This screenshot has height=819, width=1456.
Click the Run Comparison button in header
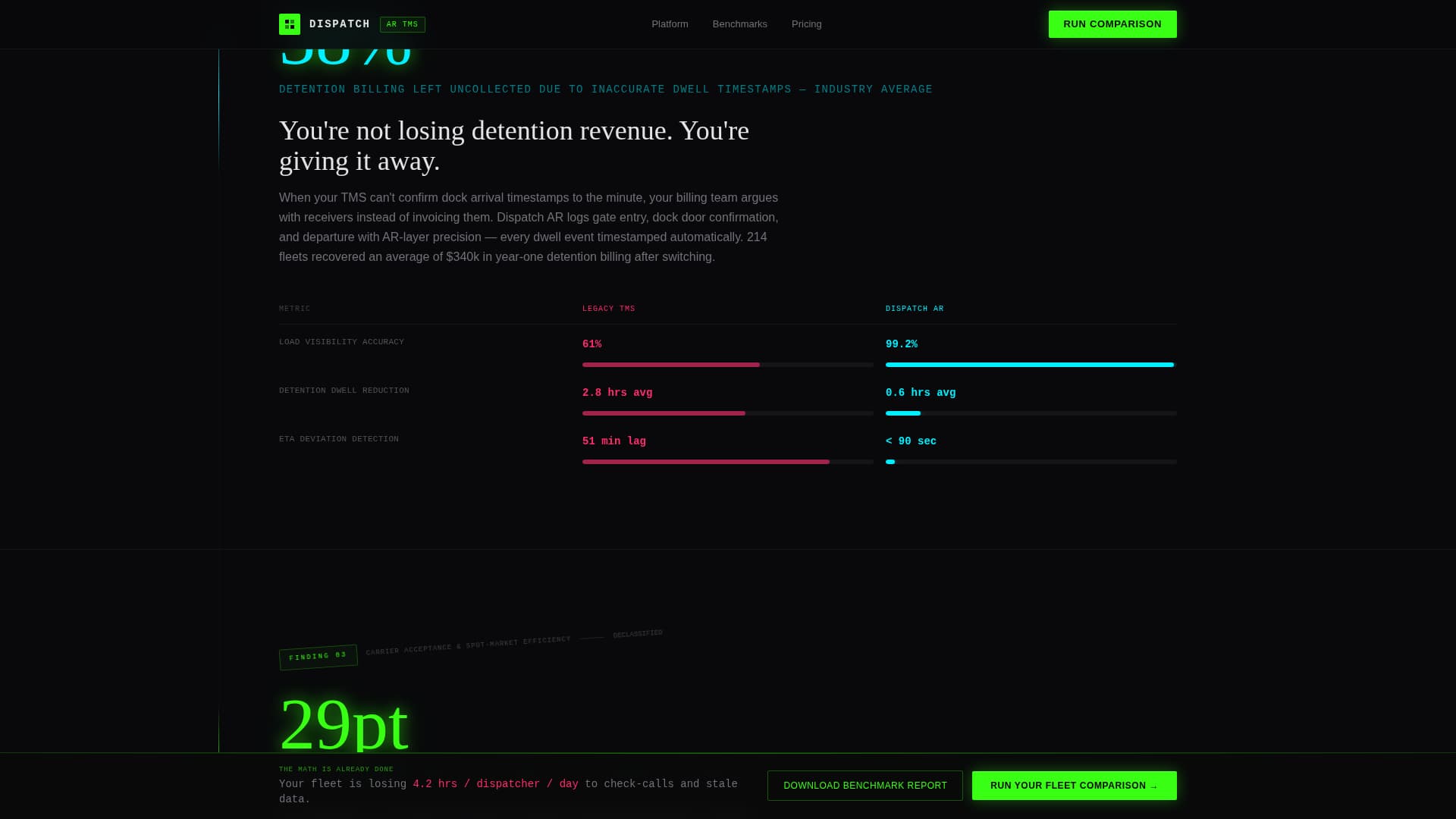tap(1112, 24)
